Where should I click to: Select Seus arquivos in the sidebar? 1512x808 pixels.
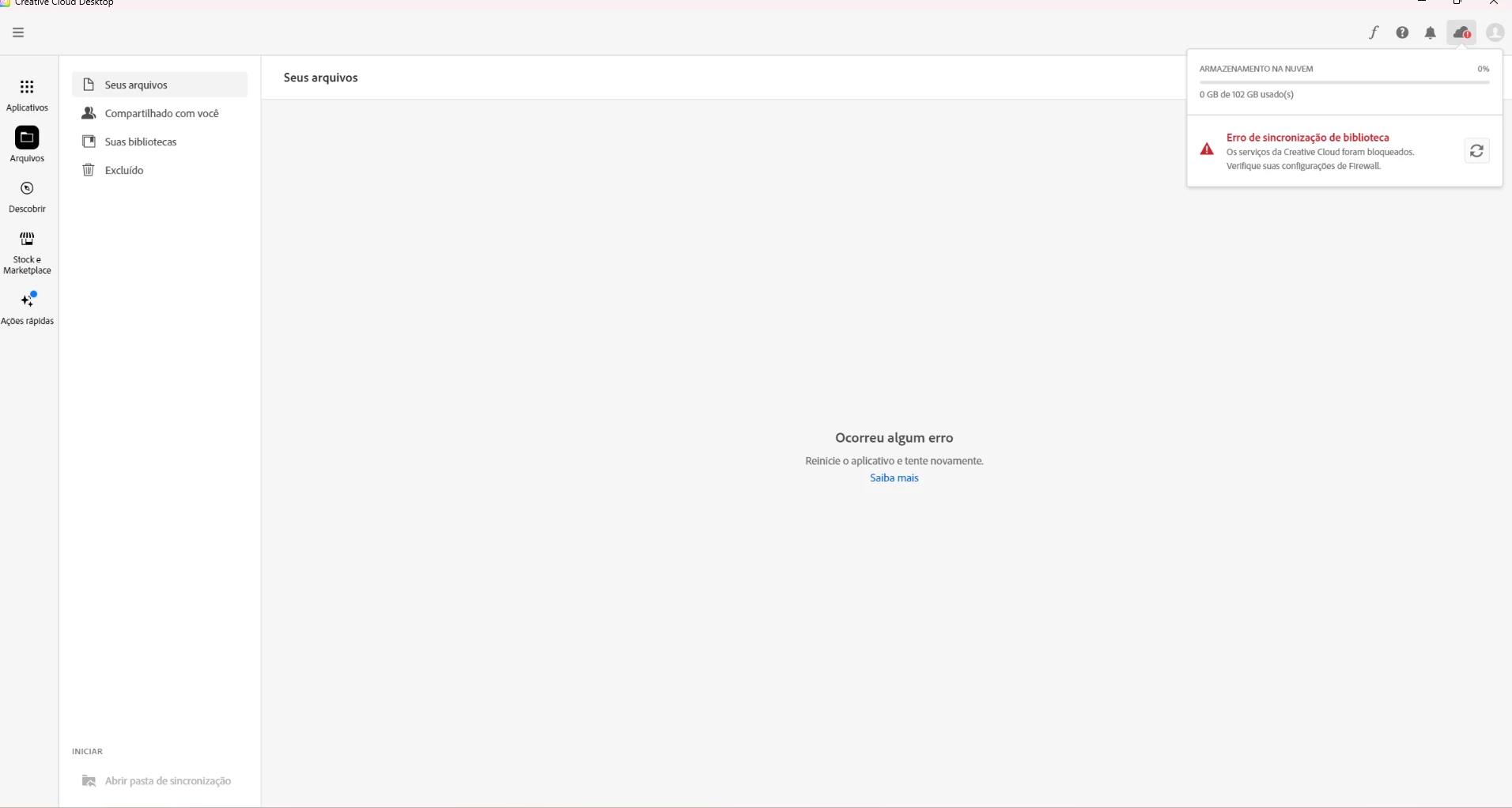pyautogui.click(x=160, y=85)
